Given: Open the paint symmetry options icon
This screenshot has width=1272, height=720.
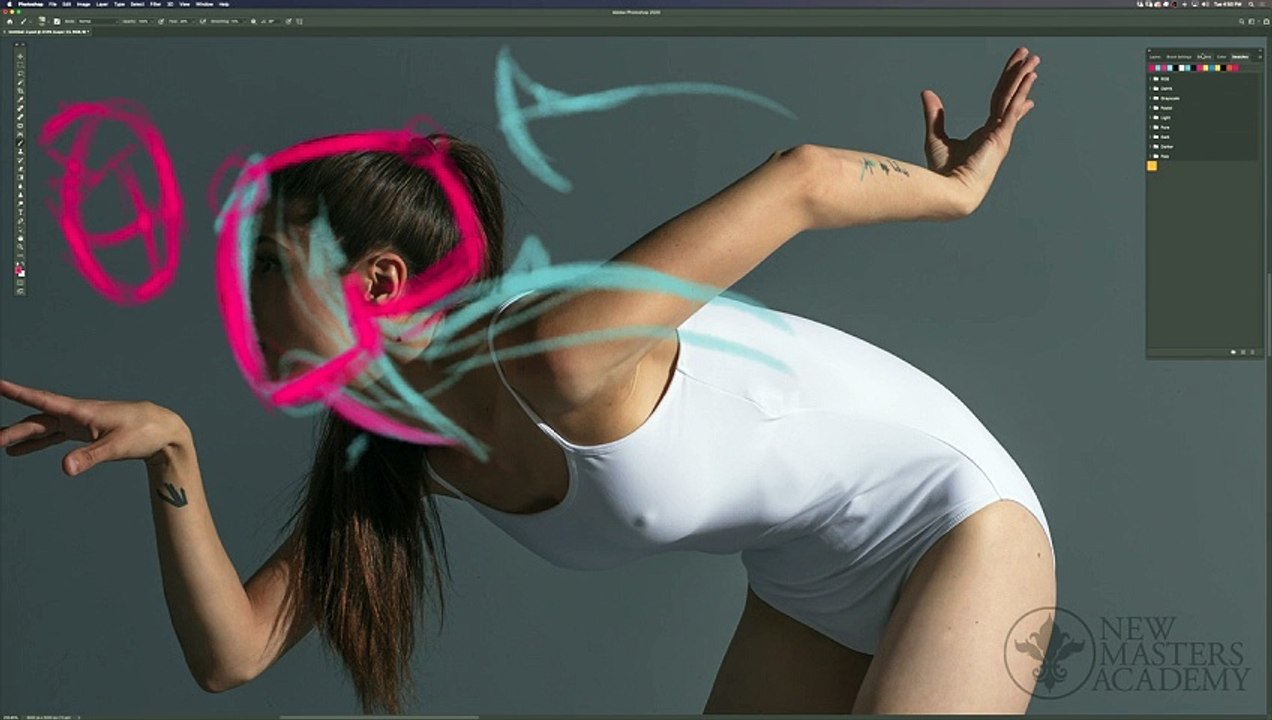Looking at the screenshot, I should [299, 21].
